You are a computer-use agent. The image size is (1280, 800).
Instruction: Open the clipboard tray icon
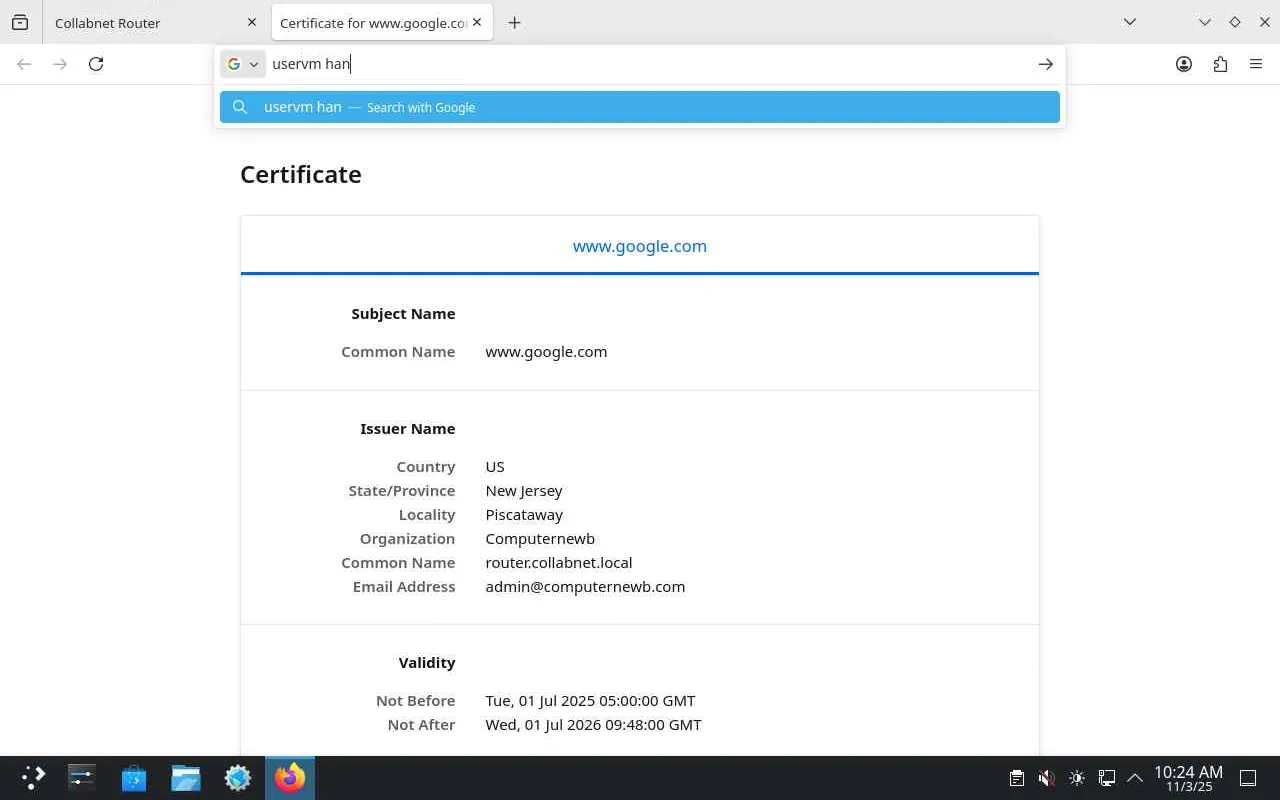pos(1016,778)
